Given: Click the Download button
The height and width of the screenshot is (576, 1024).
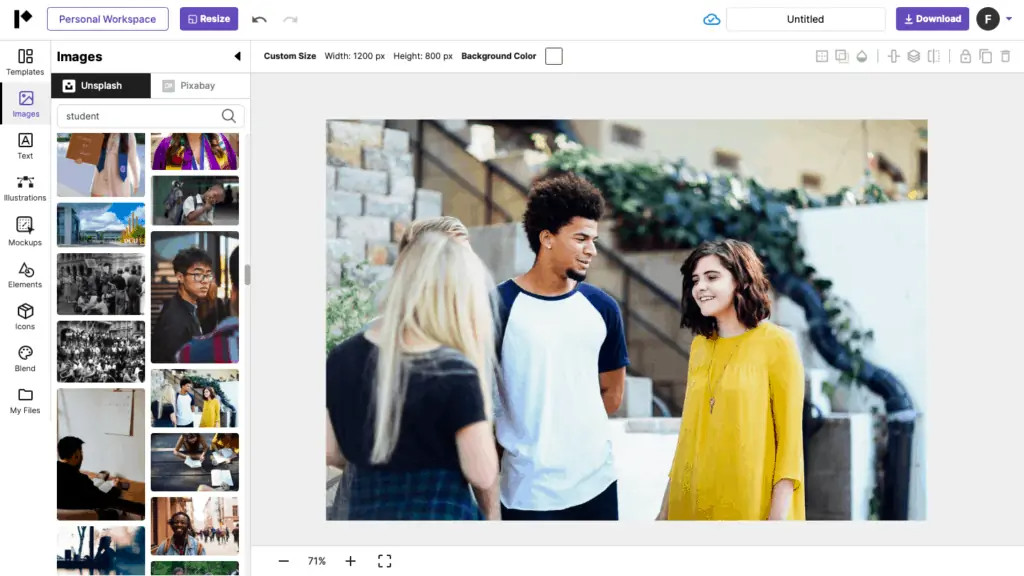Looking at the screenshot, I should coord(932,19).
